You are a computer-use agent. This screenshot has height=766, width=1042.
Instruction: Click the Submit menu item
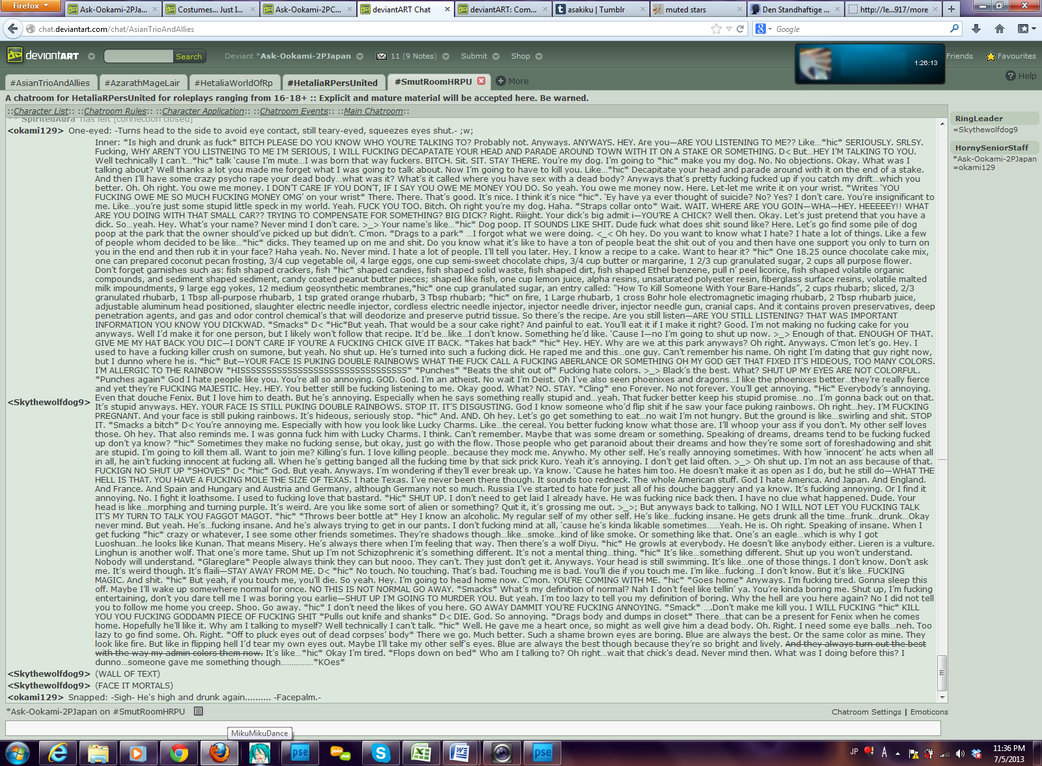point(474,56)
